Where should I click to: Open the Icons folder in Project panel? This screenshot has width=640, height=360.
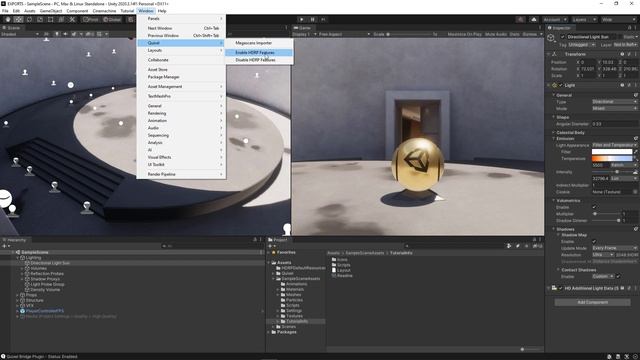340,259
